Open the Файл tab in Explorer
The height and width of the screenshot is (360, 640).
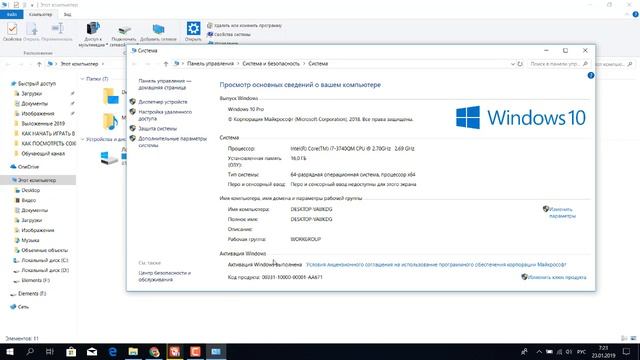tap(11, 14)
